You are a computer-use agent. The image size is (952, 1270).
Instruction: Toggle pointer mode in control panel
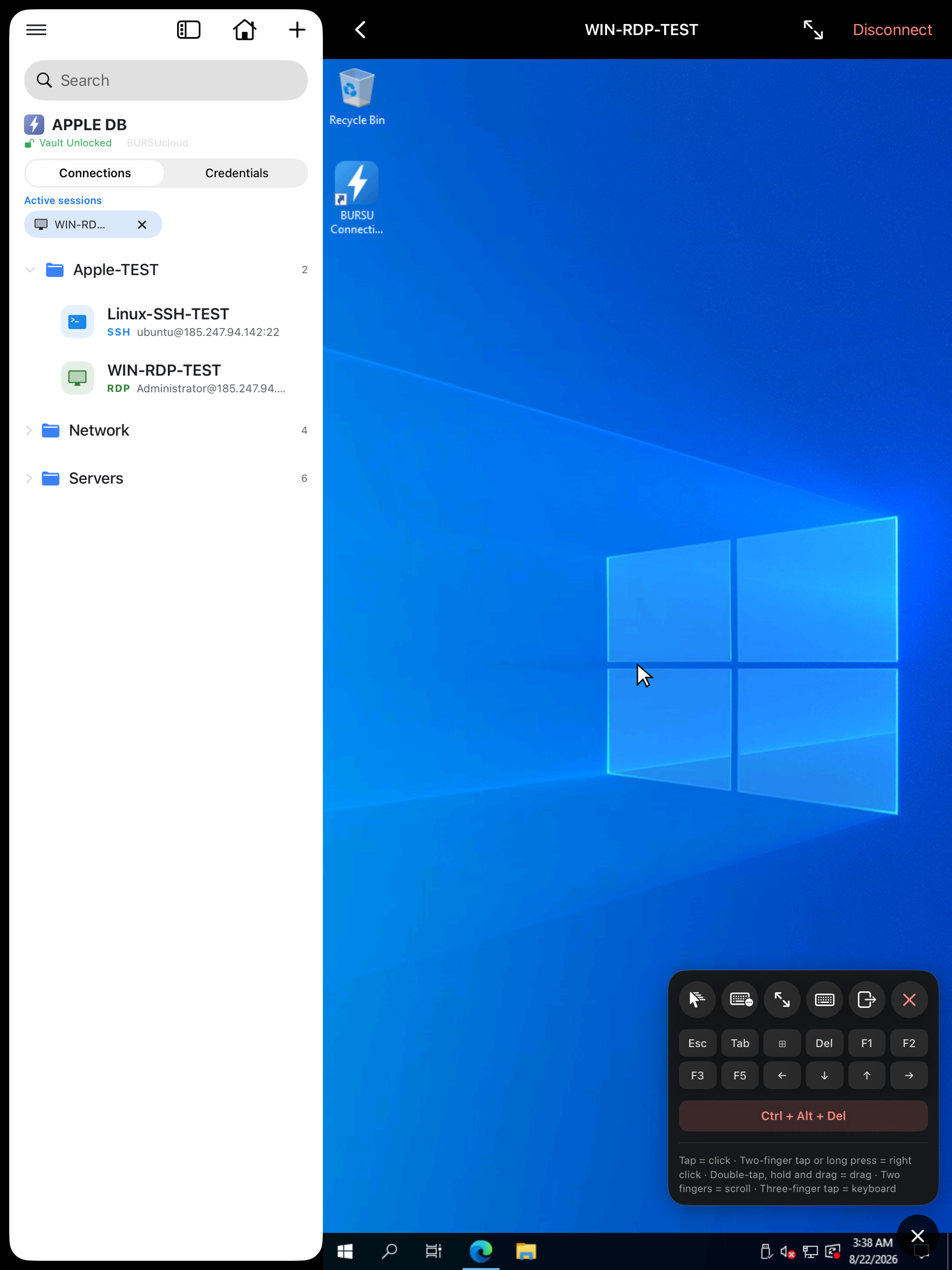click(x=697, y=999)
